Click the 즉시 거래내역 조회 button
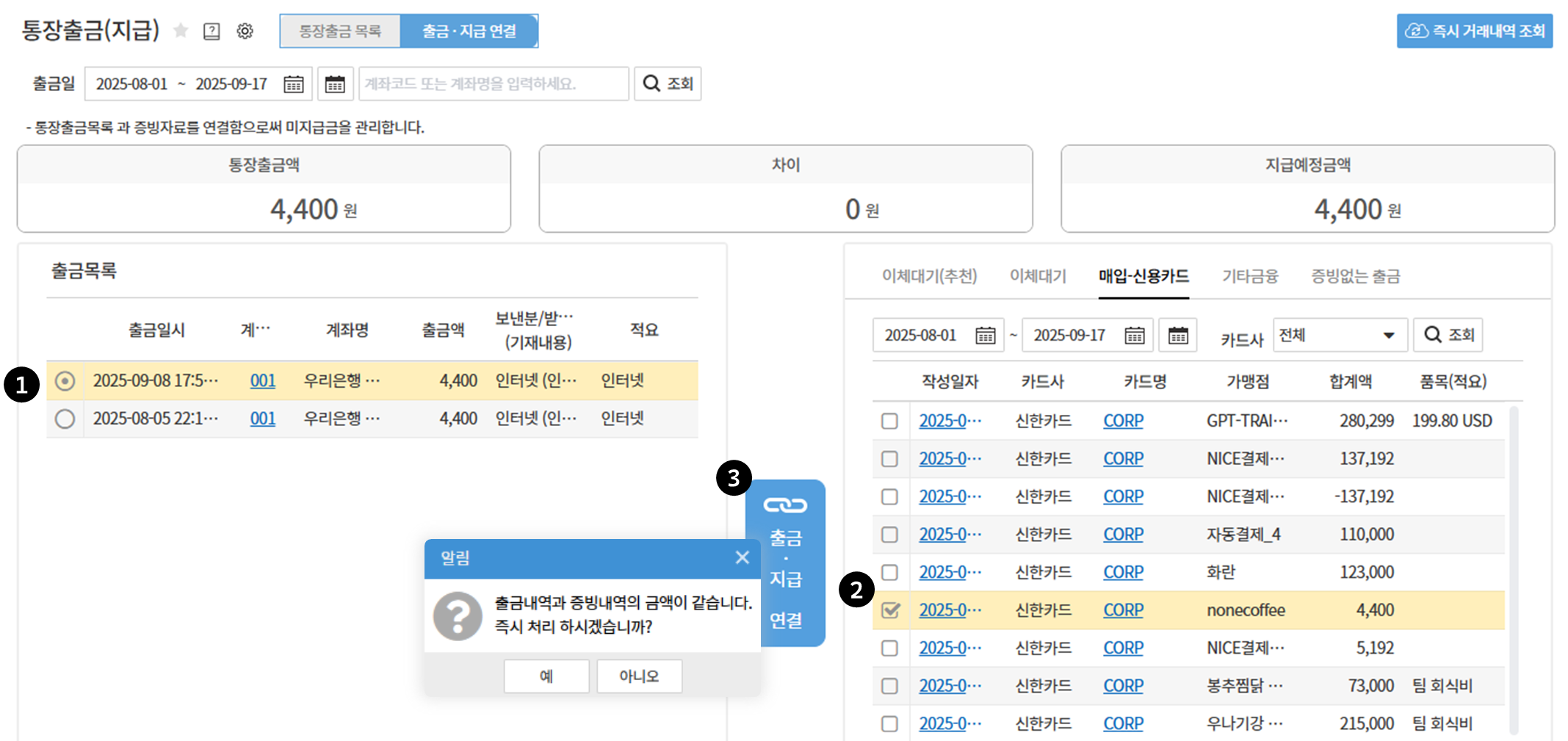Viewport: 1568px width, 741px height. 1474,31
